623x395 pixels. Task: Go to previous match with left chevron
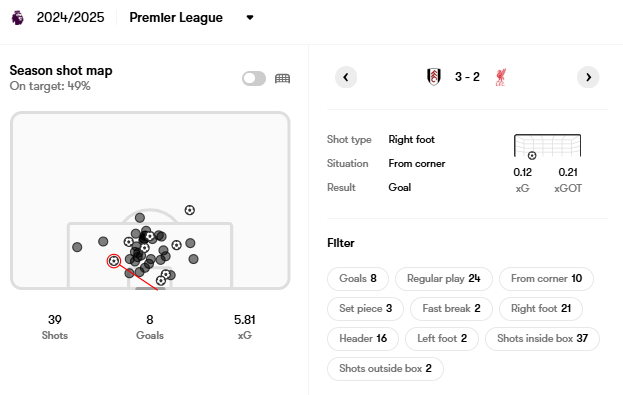346,77
